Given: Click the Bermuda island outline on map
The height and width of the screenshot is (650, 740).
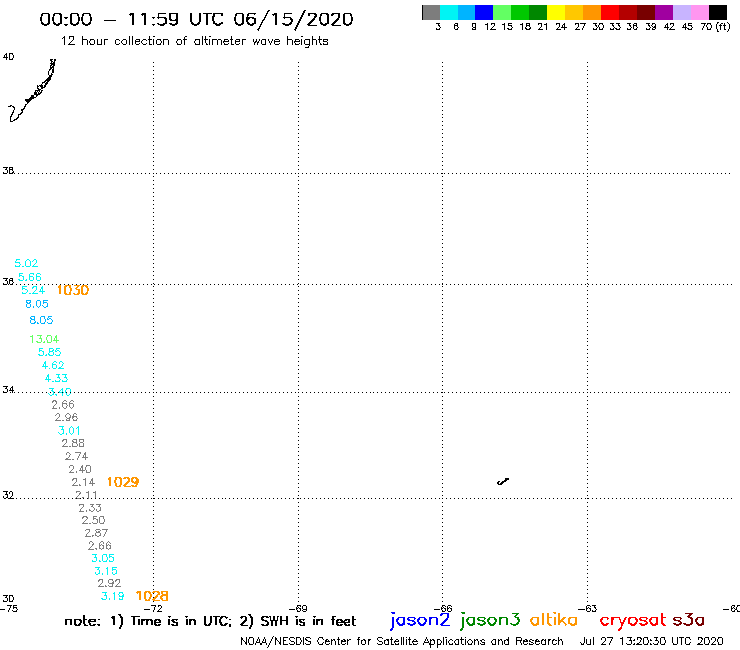Looking at the screenshot, I should 503,481.
